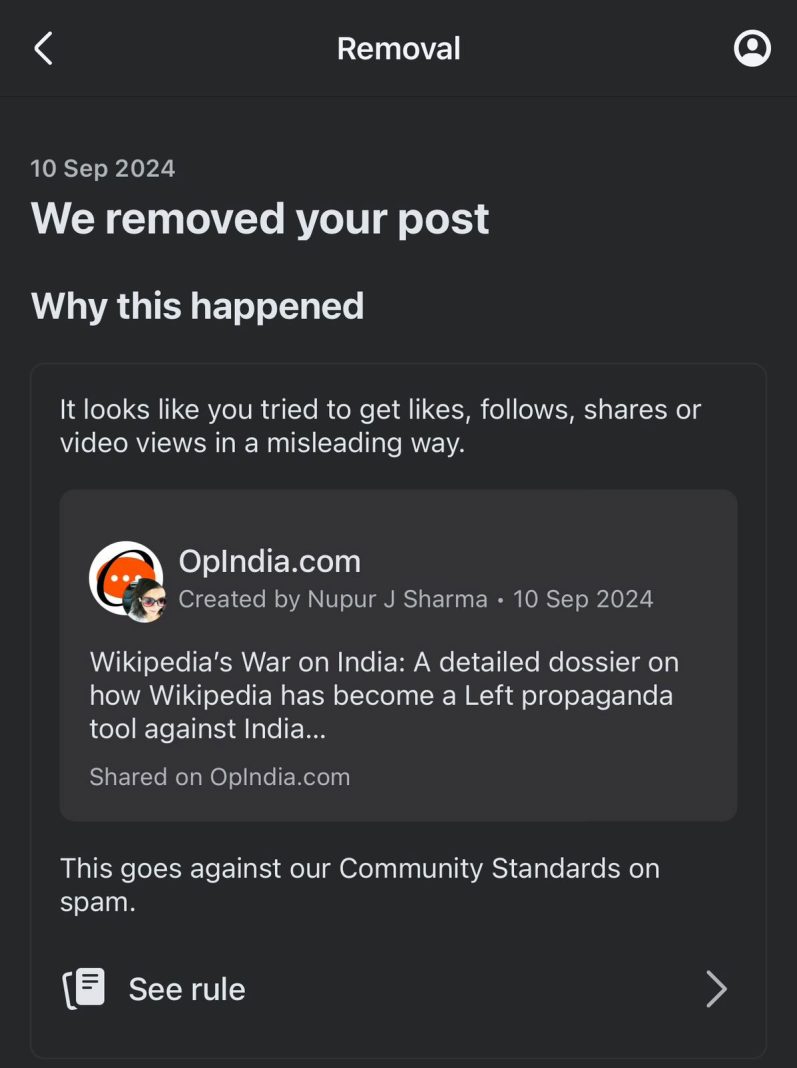Open the profile account icon
The image size is (797, 1068).
click(x=752, y=48)
